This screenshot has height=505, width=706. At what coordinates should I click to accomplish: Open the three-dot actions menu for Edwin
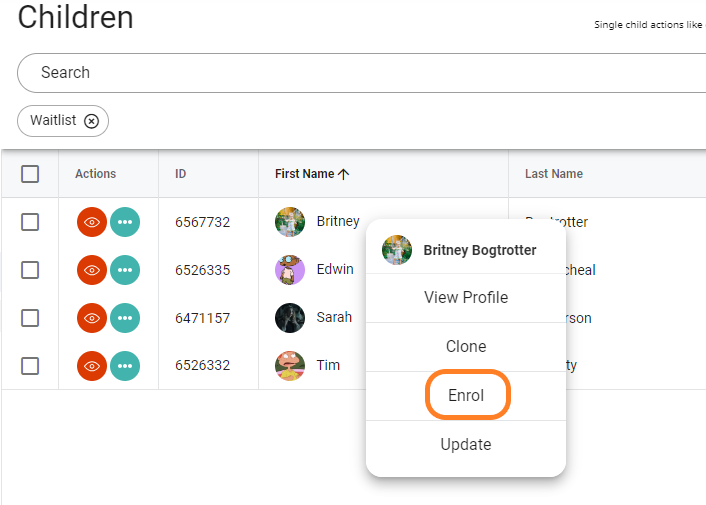125,270
